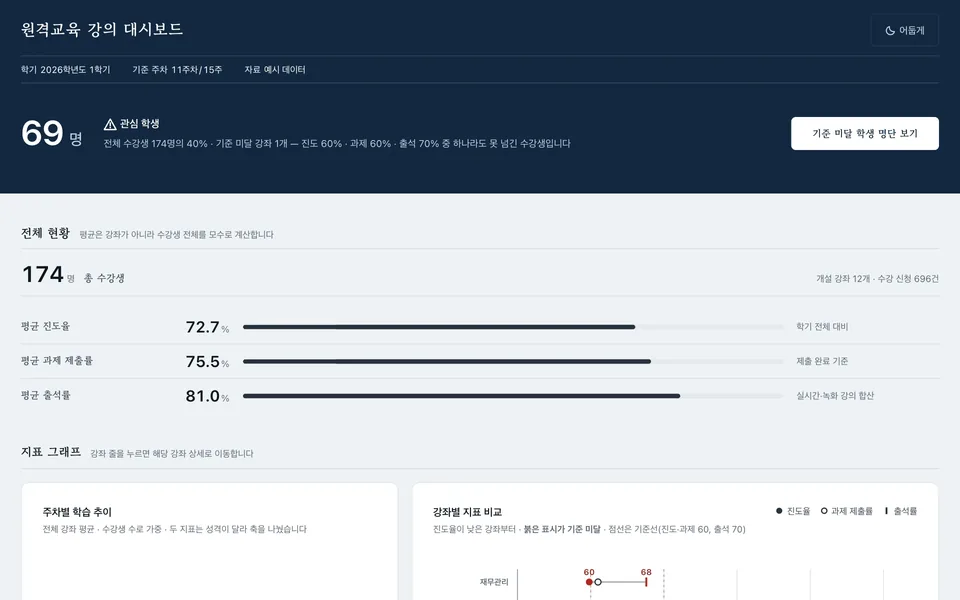Click the 평균 과제 제출률 progress bar
Screen dimensions: 960x600
[x=513, y=361]
